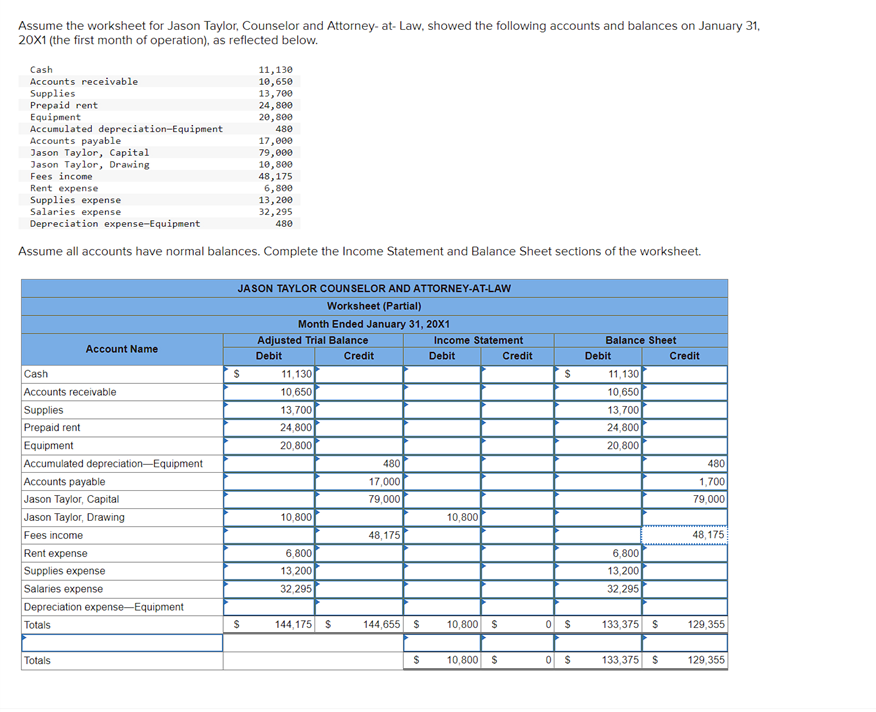Select the Salaries expense Income Statement debit cell

(440, 589)
